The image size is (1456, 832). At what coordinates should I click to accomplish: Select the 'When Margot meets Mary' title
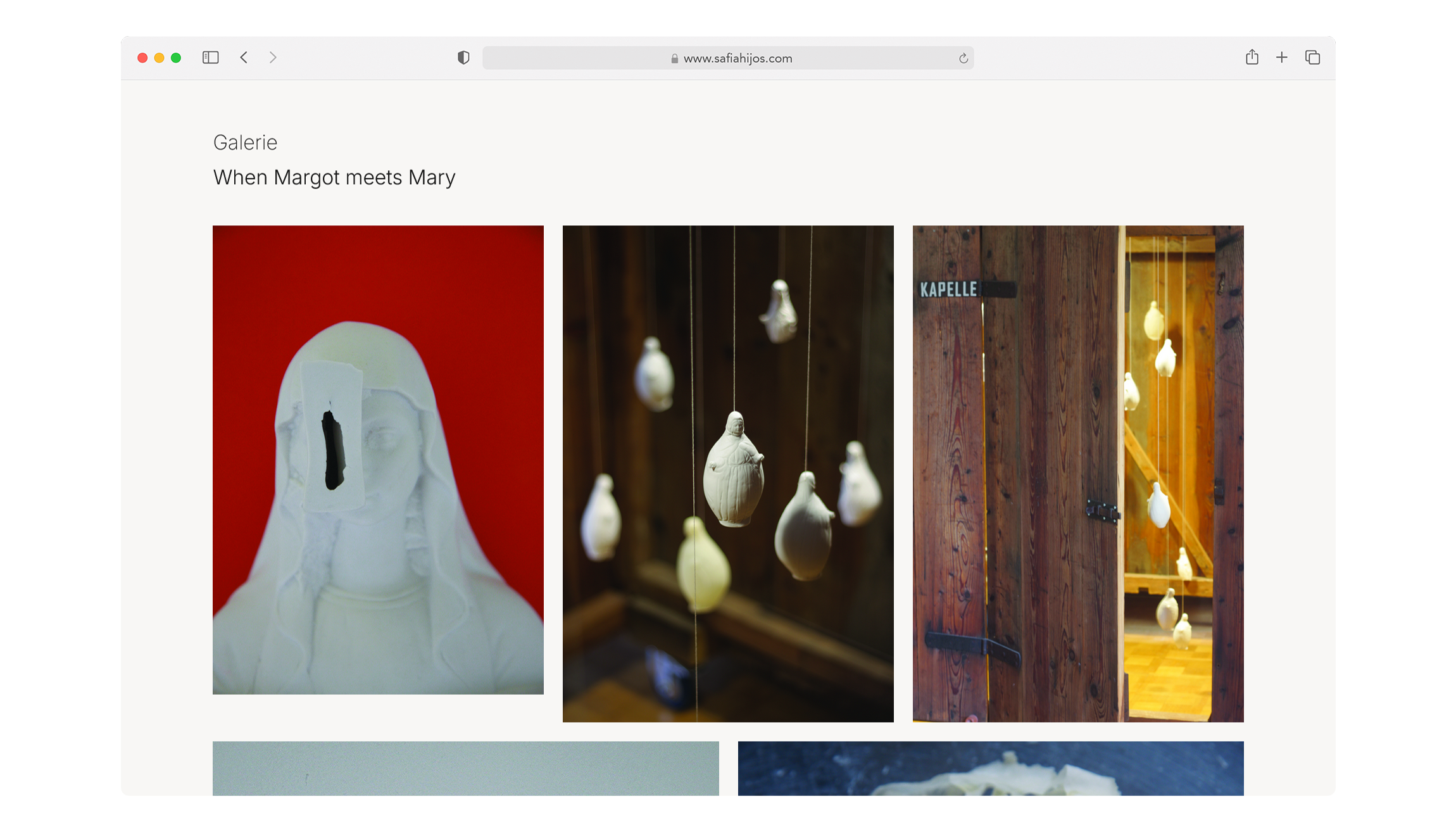(x=334, y=177)
